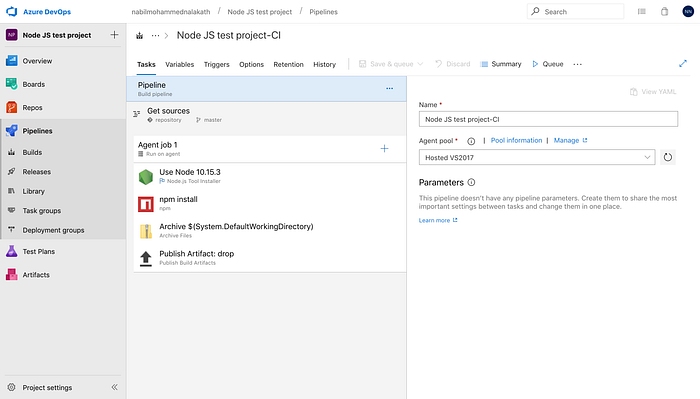Switch to the Triggers tab
Image resolution: width=700 pixels, height=399 pixels.
pos(217,64)
